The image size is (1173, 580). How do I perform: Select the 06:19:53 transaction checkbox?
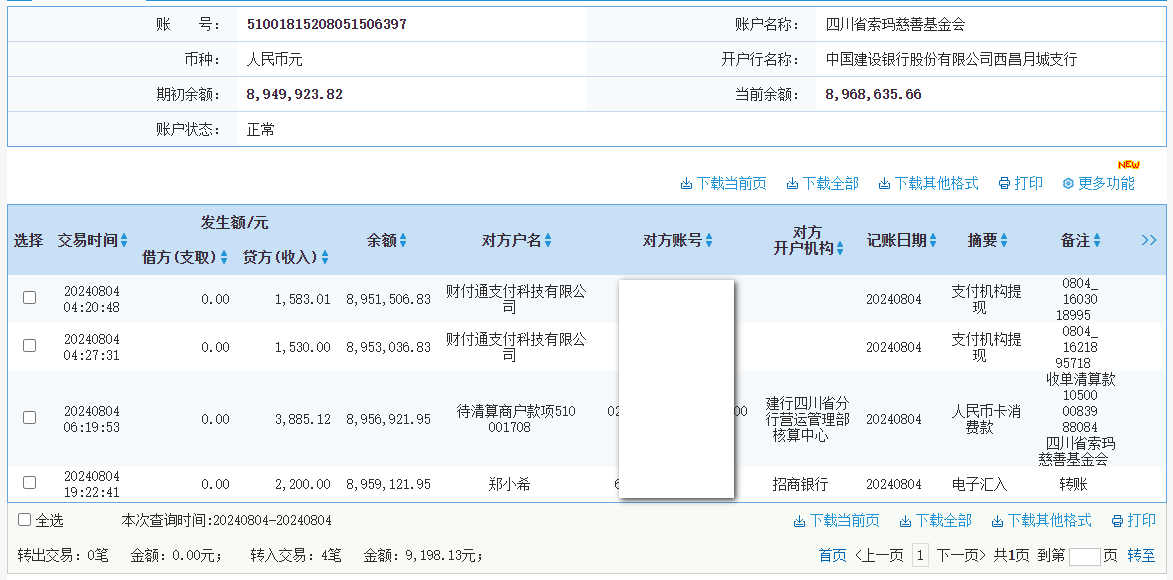(x=29, y=418)
